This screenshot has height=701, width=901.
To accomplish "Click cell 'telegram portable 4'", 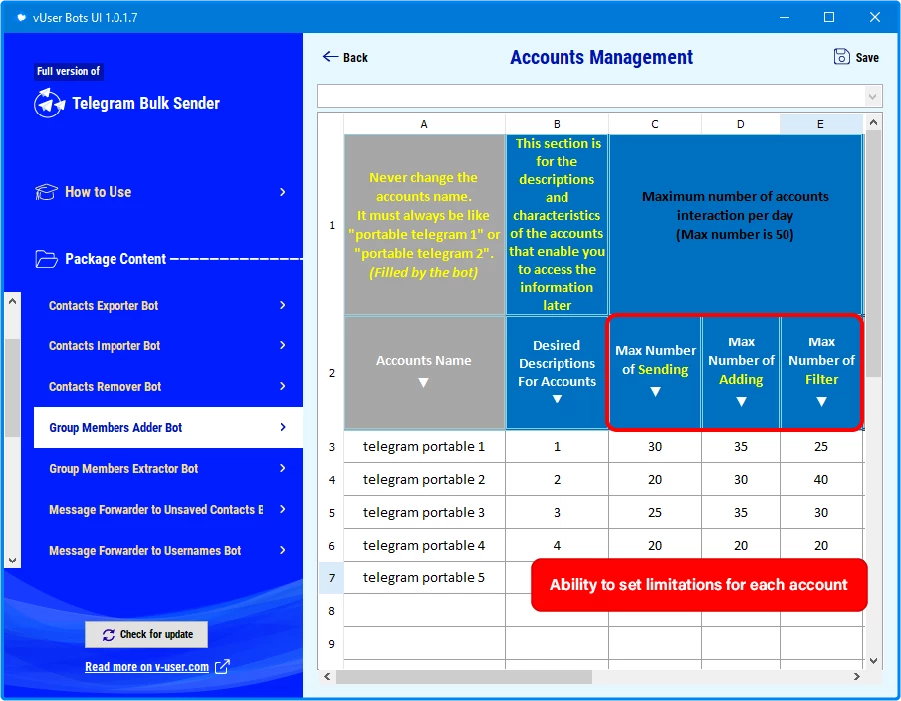I will [424, 545].
